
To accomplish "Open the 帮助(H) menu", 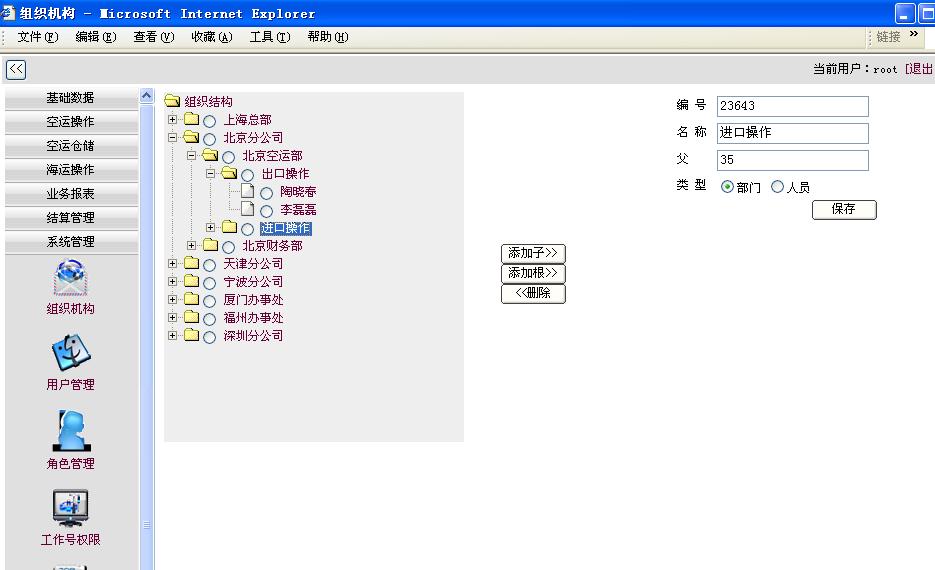I will (x=328, y=37).
